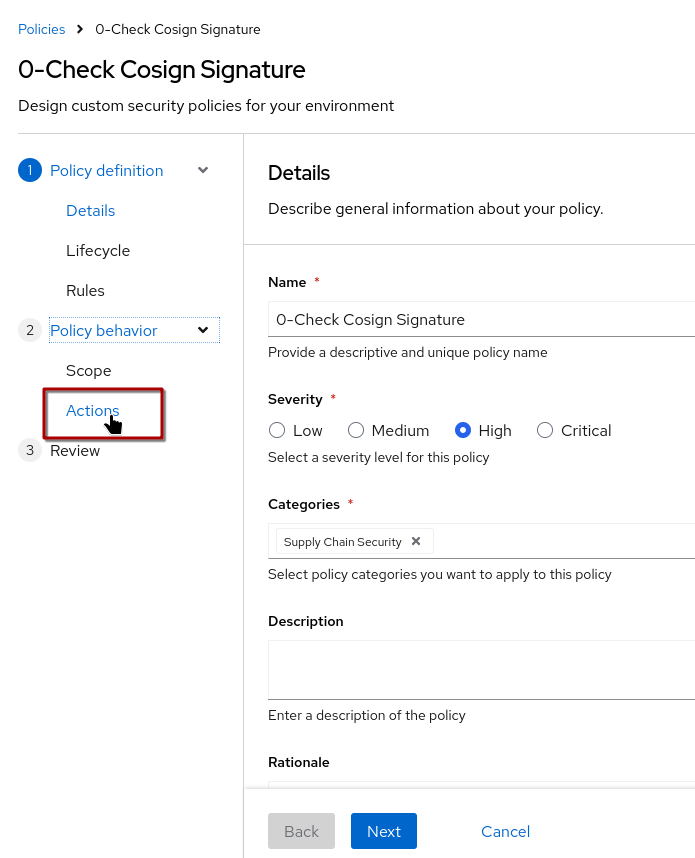The height and width of the screenshot is (858, 695).
Task: Click the step 3 number badge
Action: click(30, 450)
